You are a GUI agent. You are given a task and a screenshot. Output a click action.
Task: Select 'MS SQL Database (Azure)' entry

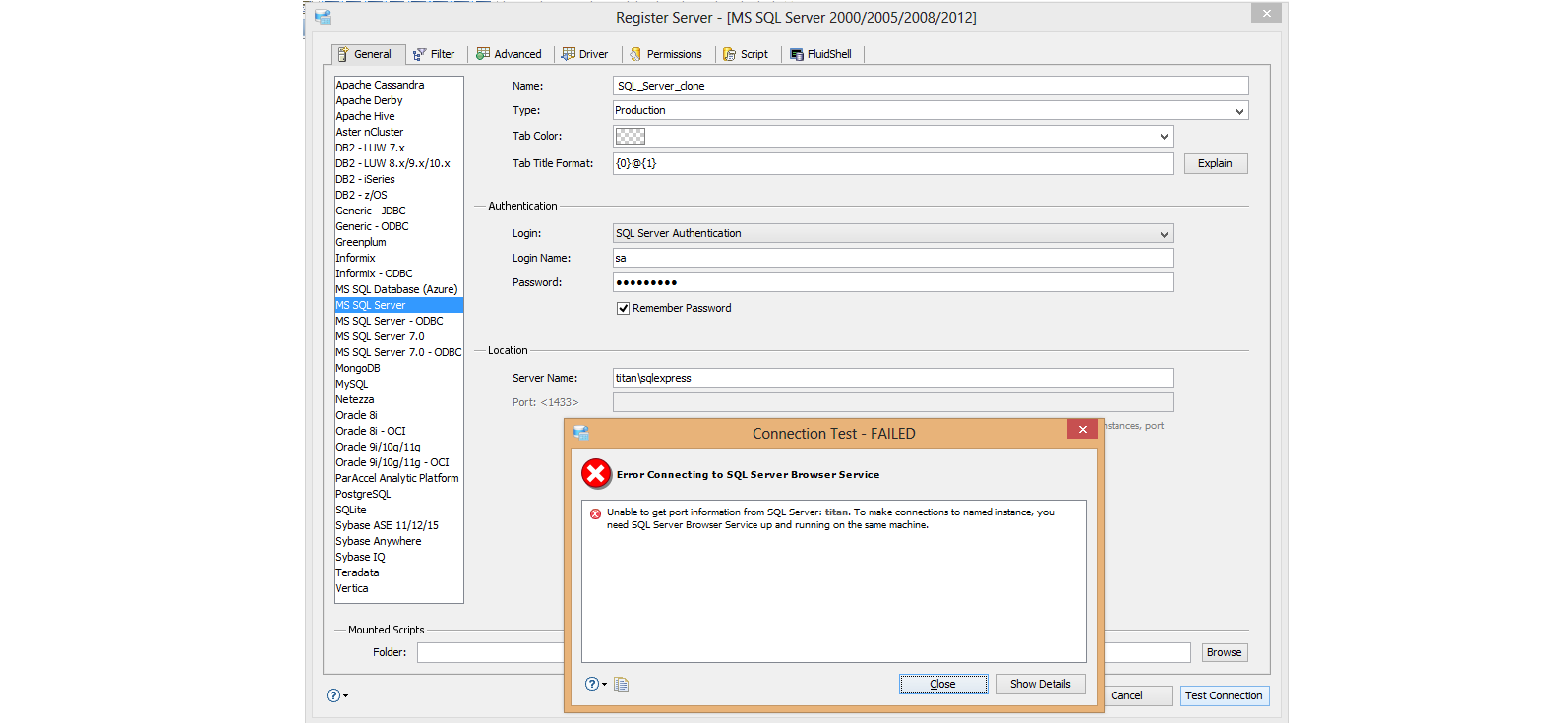click(398, 289)
